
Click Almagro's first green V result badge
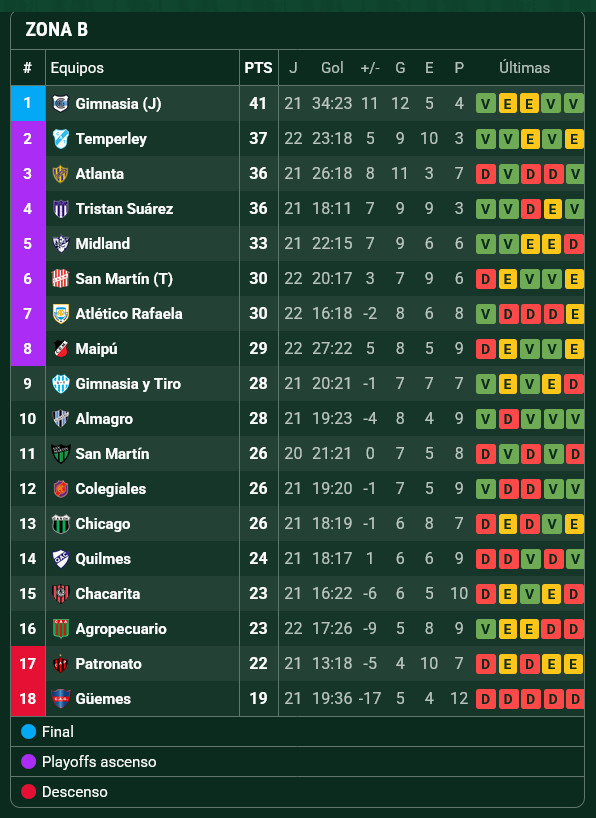click(x=486, y=419)
